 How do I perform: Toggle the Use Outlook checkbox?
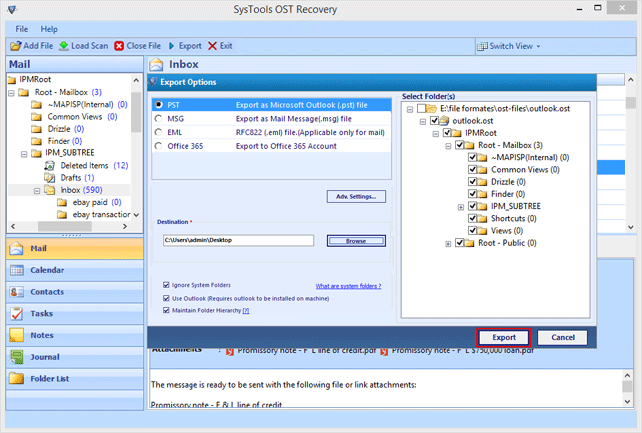[x=166, y=298]
